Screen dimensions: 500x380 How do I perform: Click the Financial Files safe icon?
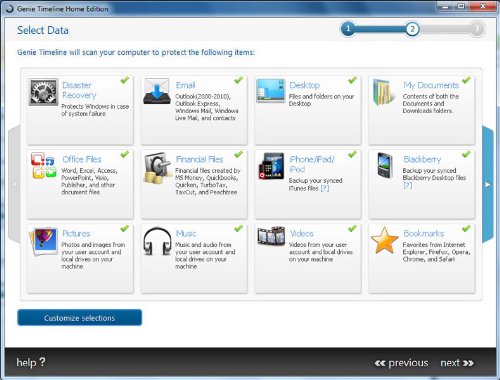tap(158, 168)
